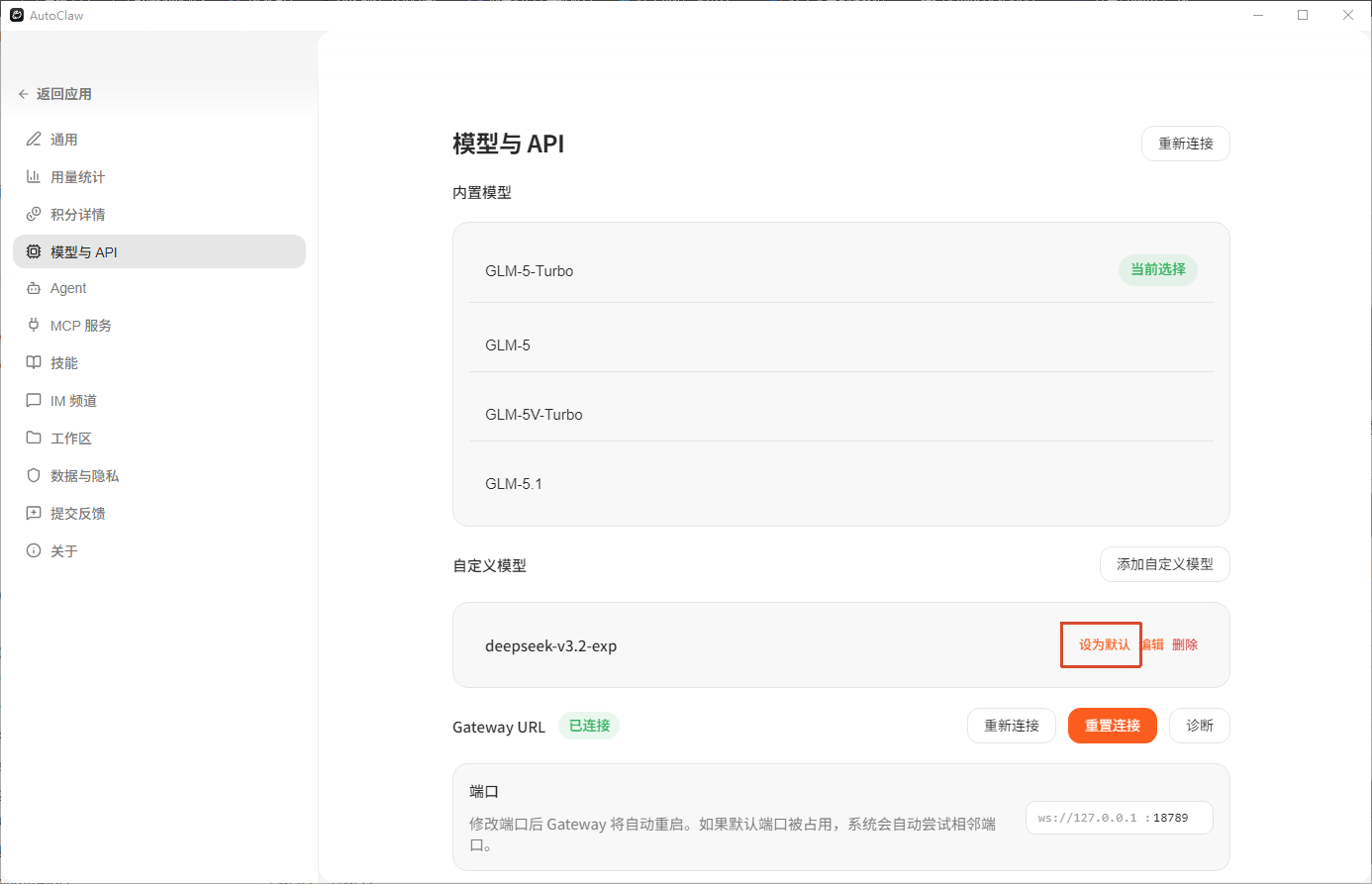Click the feedback icon for 提交反馈
The image size is (1372, 884).
pyautogui.click(x=34, y=514)
